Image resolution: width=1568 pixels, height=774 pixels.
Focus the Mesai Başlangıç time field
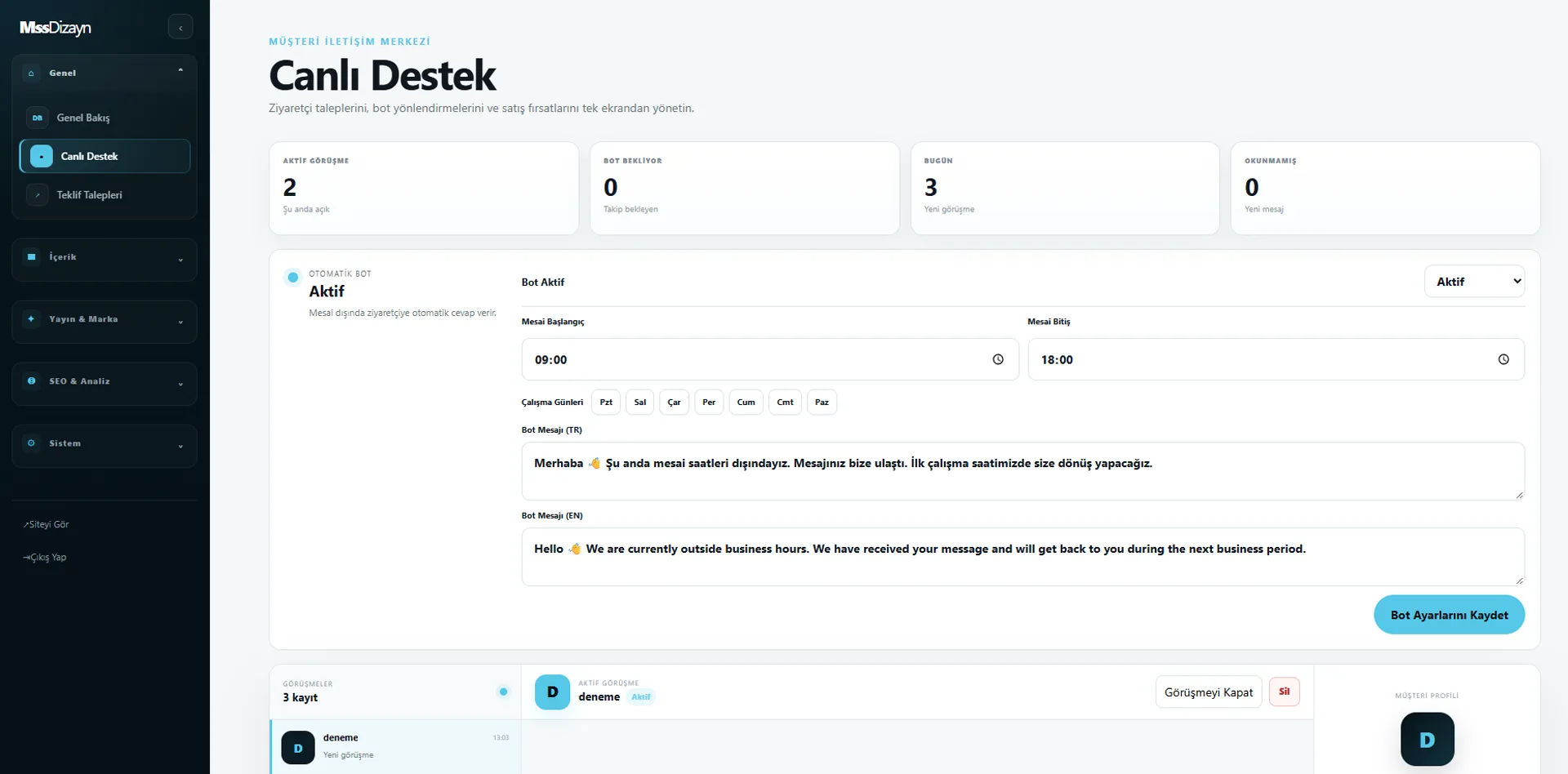coord(770,359)
